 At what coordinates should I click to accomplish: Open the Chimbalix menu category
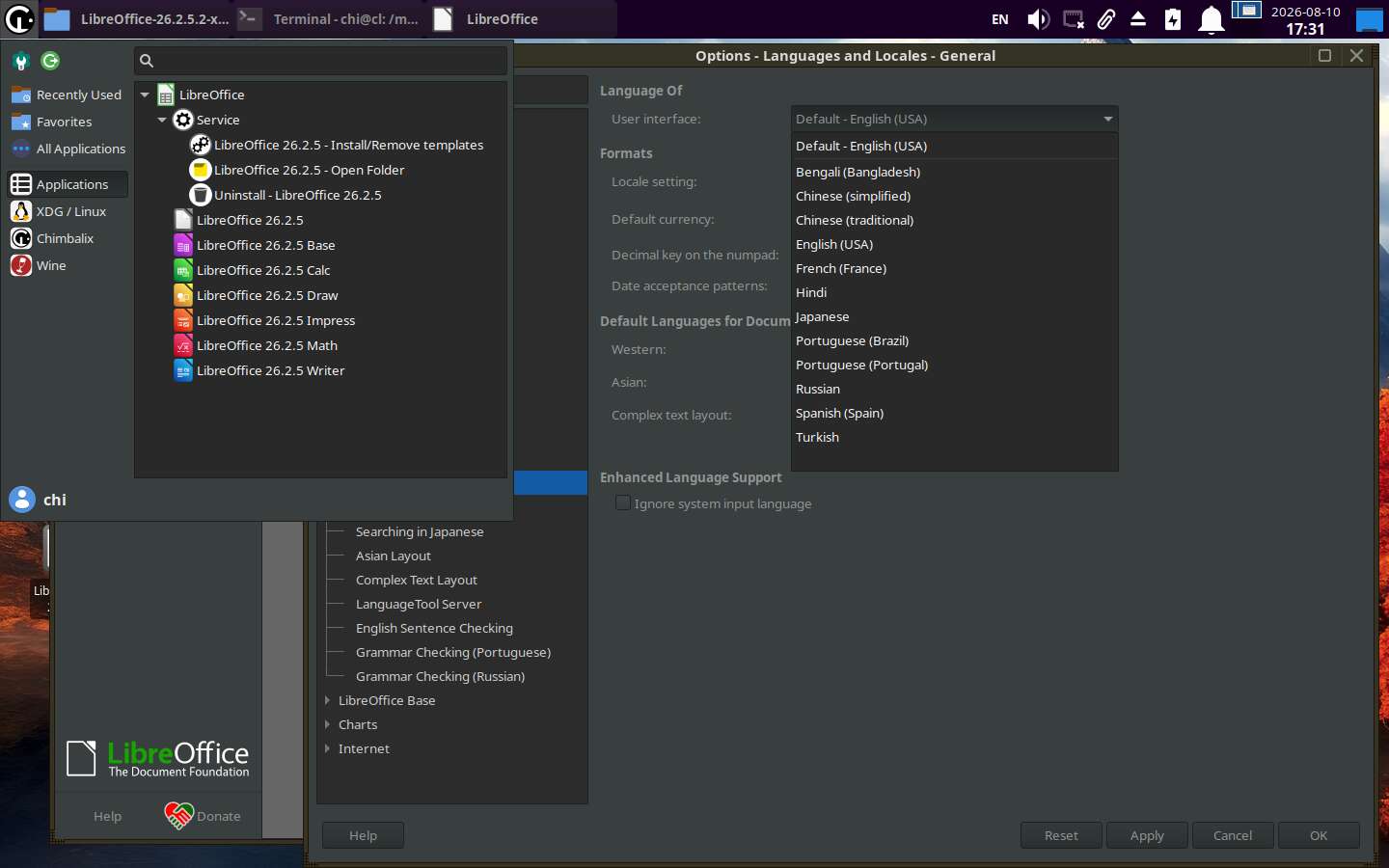(68, 238)
